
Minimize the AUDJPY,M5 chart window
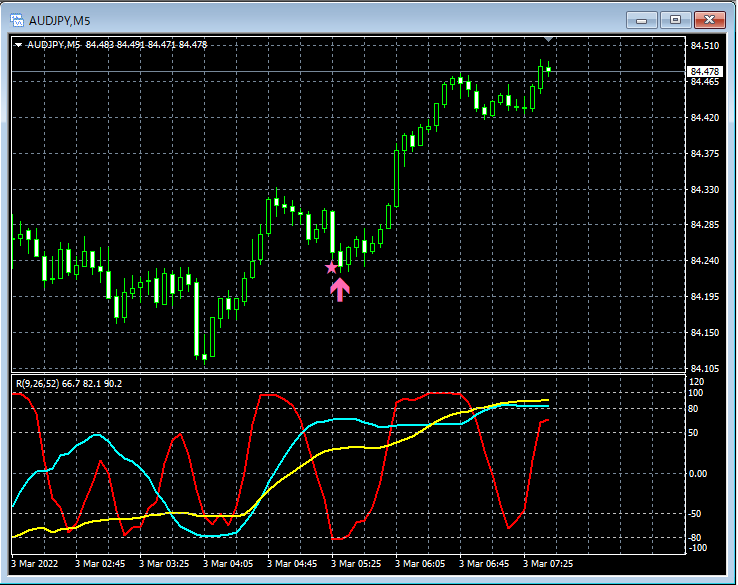pos(642,20)
